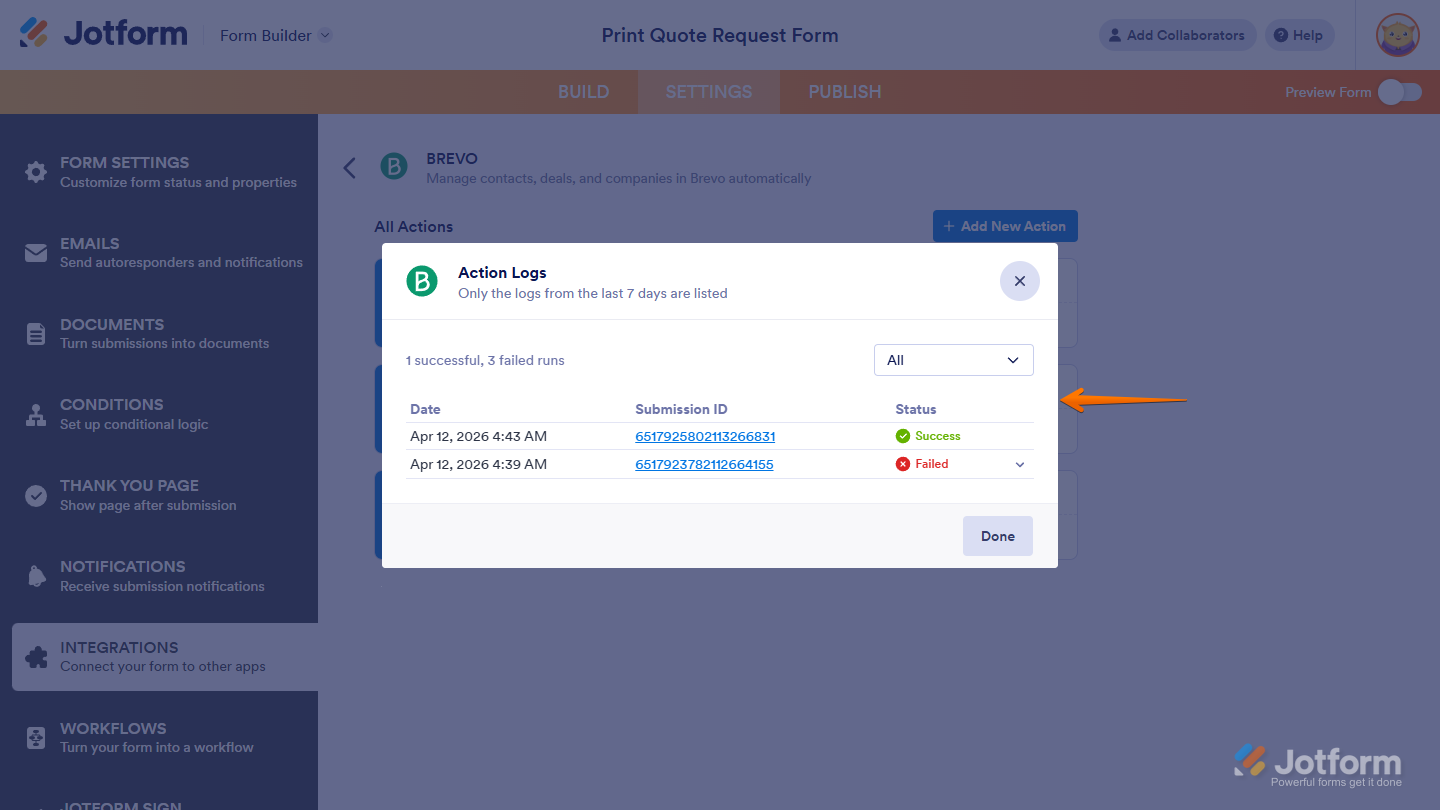Select the Notifications bell icon
Screen dimensions: 1440x810
click(x=36, y=575)
